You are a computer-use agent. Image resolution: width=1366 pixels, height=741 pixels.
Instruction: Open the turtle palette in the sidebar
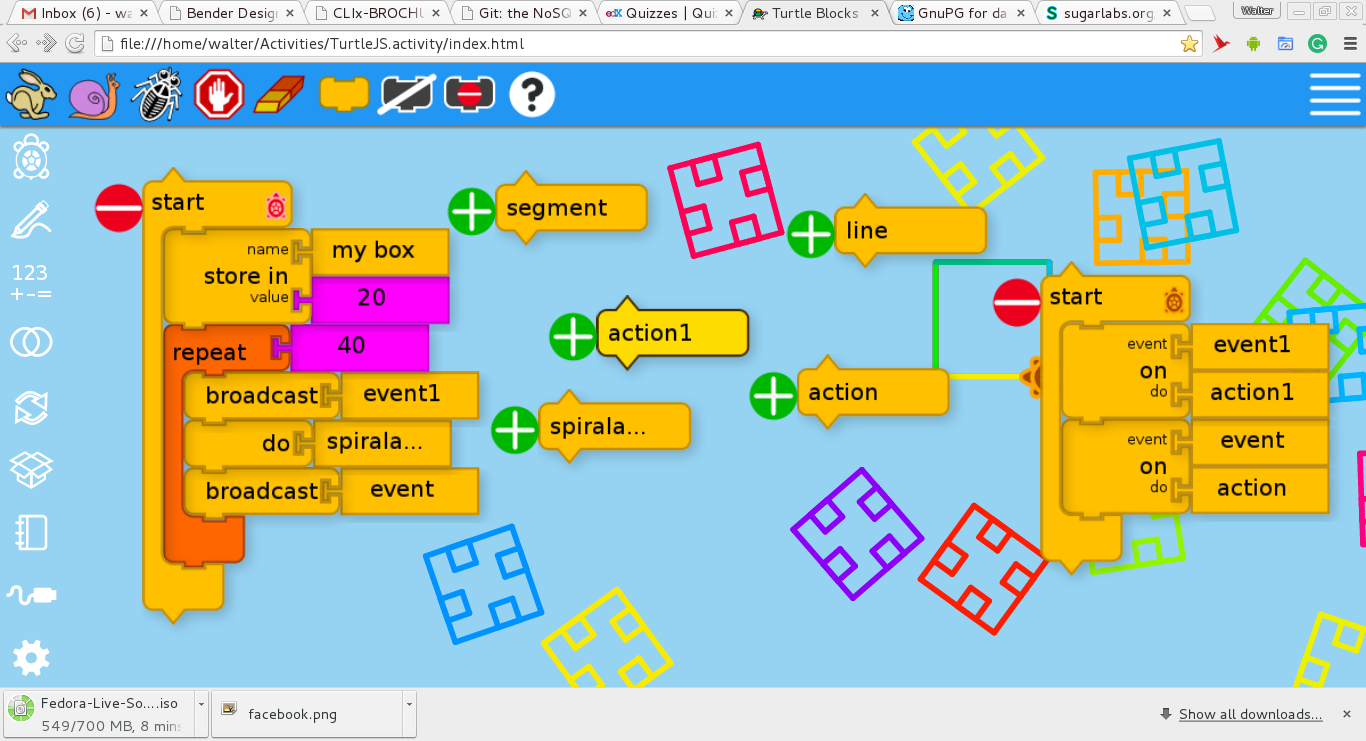[x=31, y=156]
